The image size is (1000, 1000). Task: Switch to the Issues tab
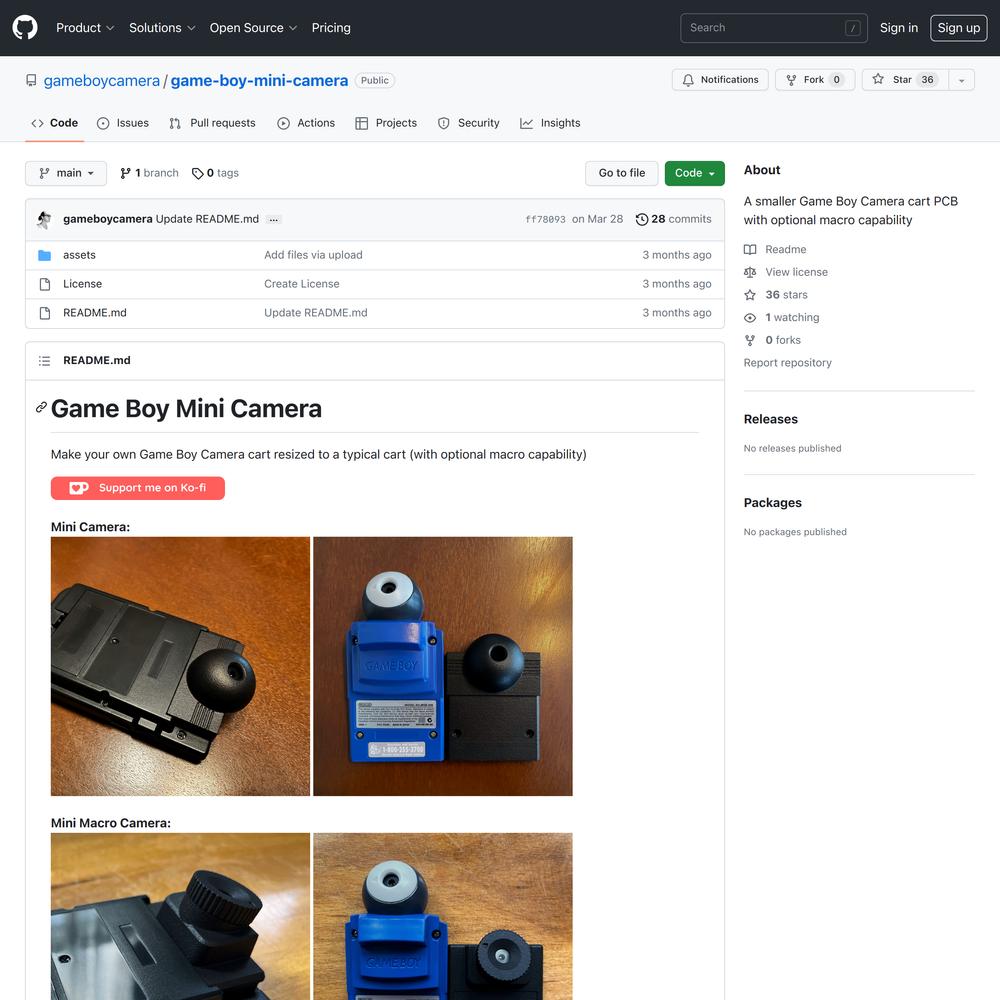122,123
